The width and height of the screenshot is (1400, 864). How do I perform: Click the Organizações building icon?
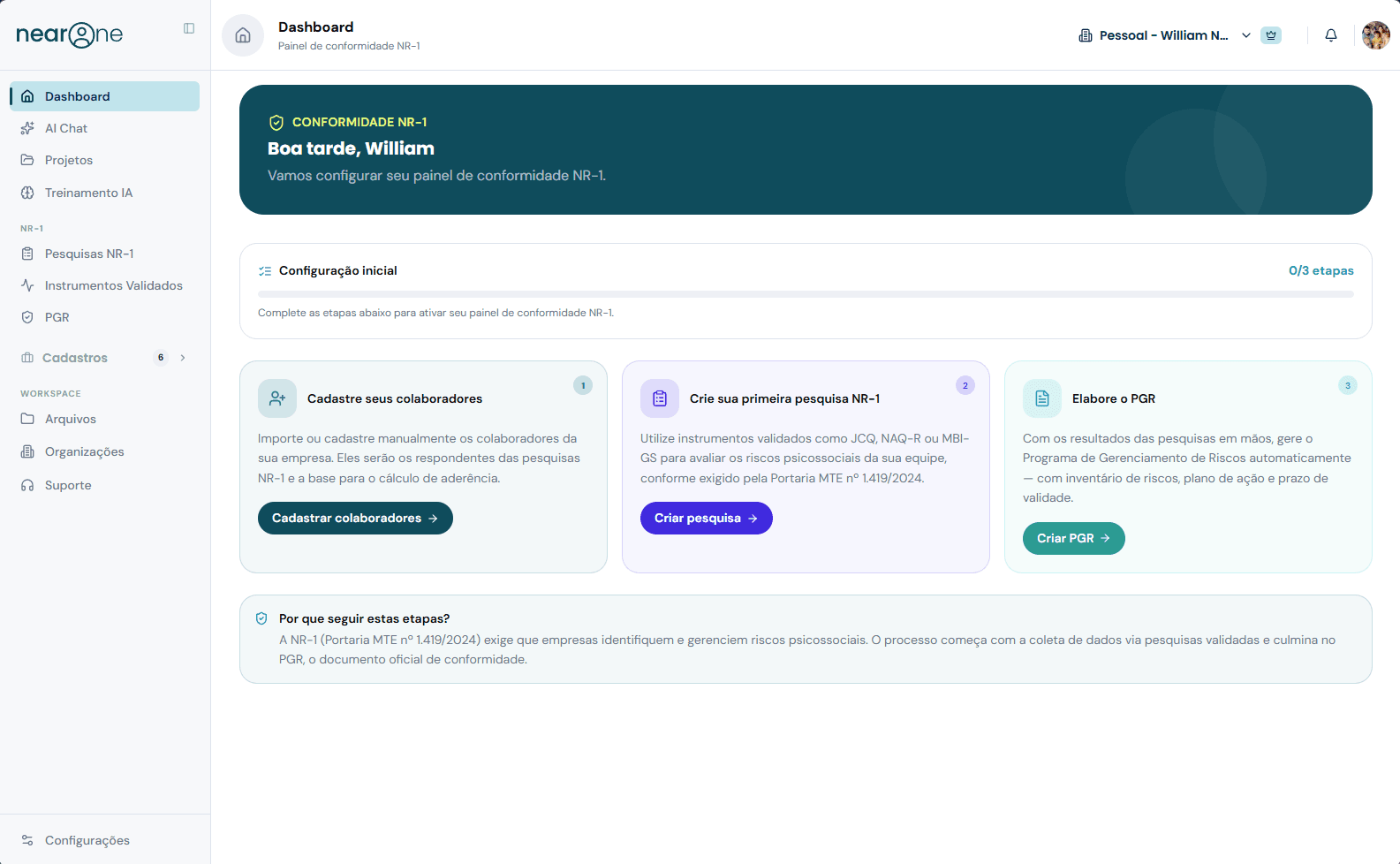[27, 451]
